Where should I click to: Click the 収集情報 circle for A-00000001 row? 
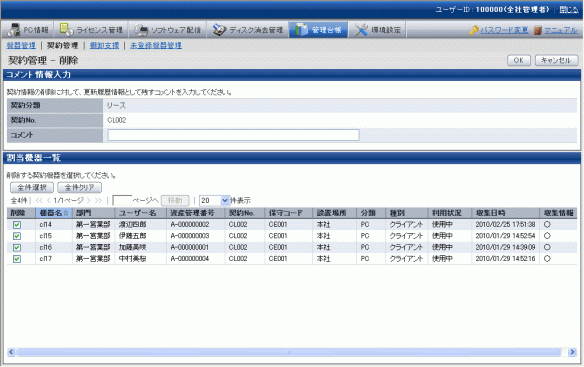547,247
